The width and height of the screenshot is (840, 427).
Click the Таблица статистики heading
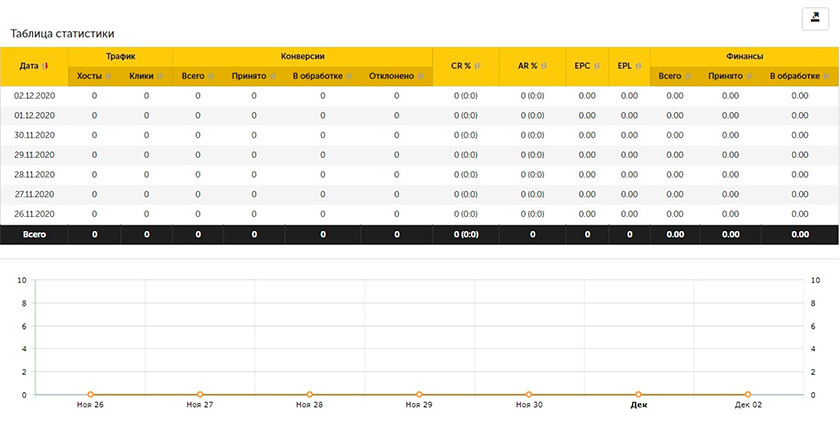(62, 34)
